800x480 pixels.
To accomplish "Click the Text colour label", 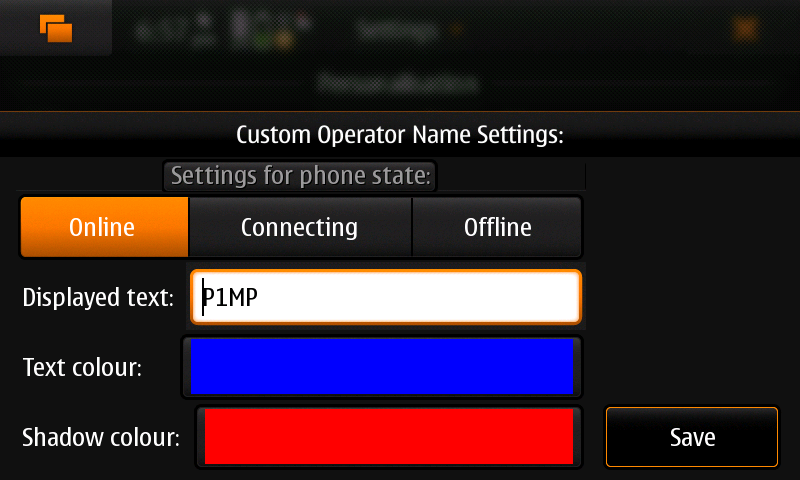I will tap(82, 367).
